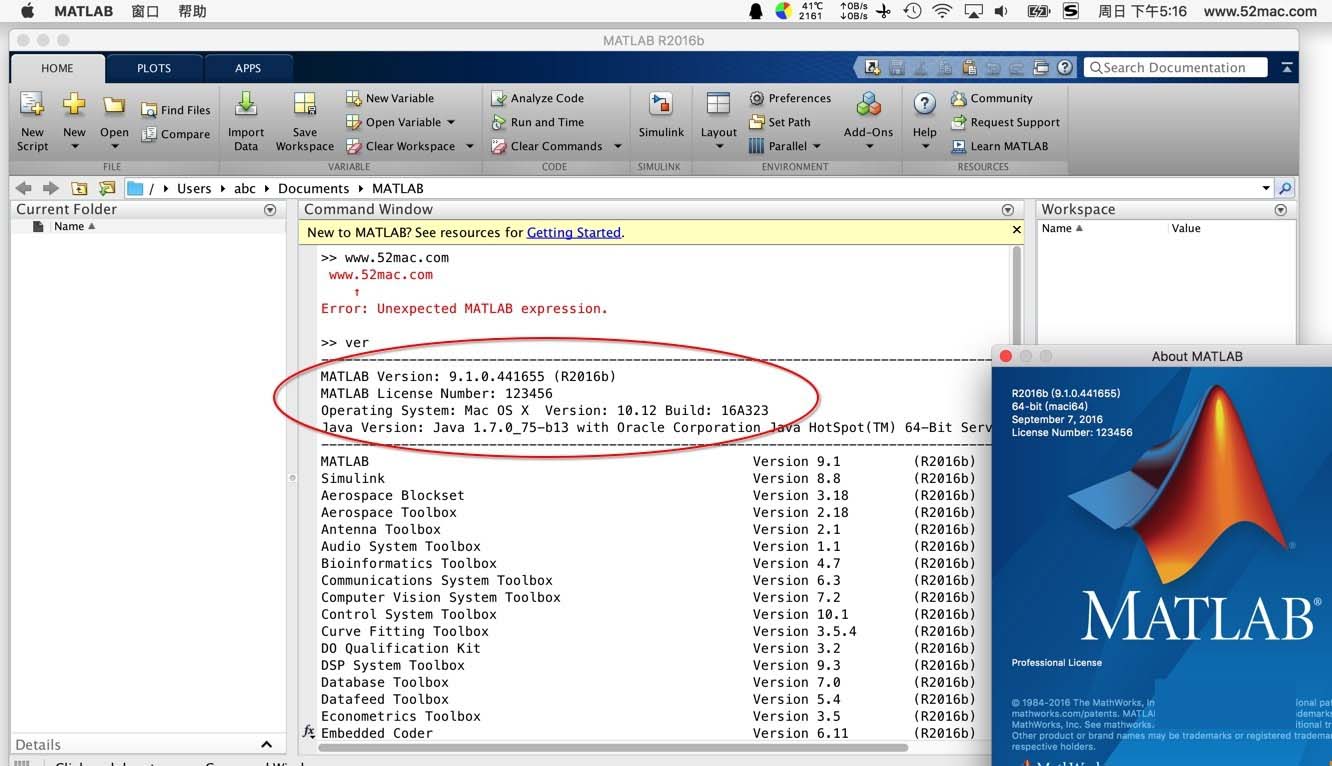This screenshot has height=766, width=1332.
Task: Dismiss the New to MATLAB banner
Action: (x=1017, y=230)
